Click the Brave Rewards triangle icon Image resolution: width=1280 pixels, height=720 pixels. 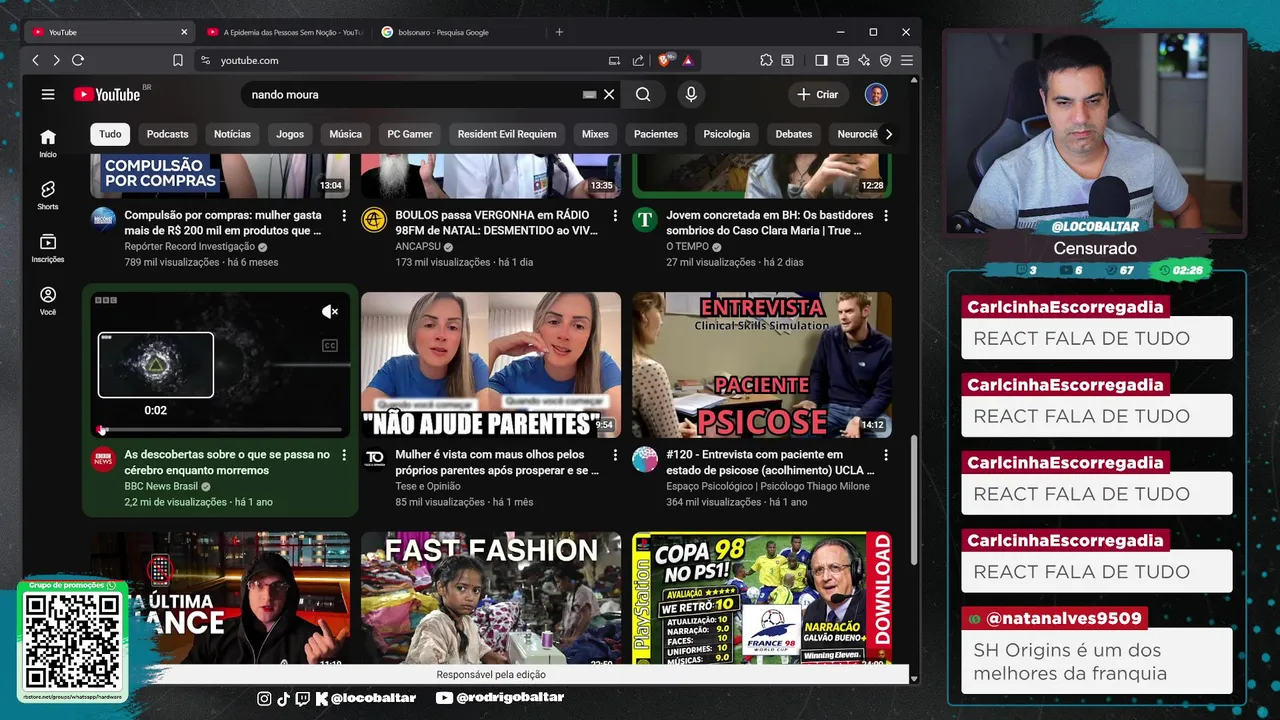point(688,60)
